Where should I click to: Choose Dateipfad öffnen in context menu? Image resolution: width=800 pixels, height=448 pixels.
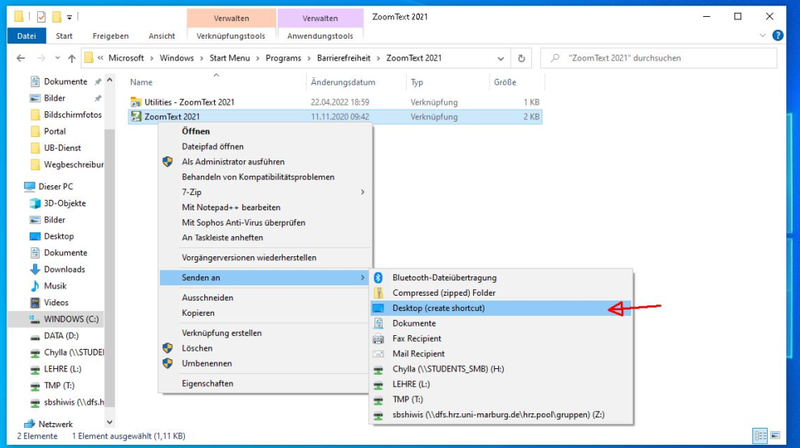[x=213, y=146]
